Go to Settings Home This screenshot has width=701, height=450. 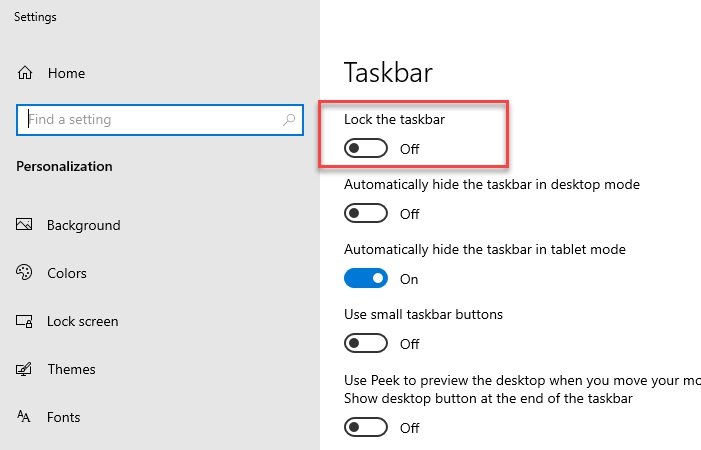[x=66, y=73]
